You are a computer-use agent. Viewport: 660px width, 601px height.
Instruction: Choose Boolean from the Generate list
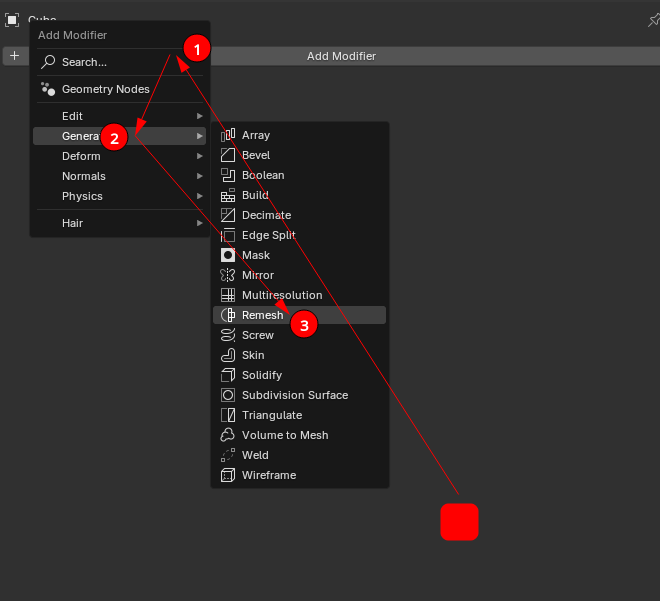tap(263, 175)
